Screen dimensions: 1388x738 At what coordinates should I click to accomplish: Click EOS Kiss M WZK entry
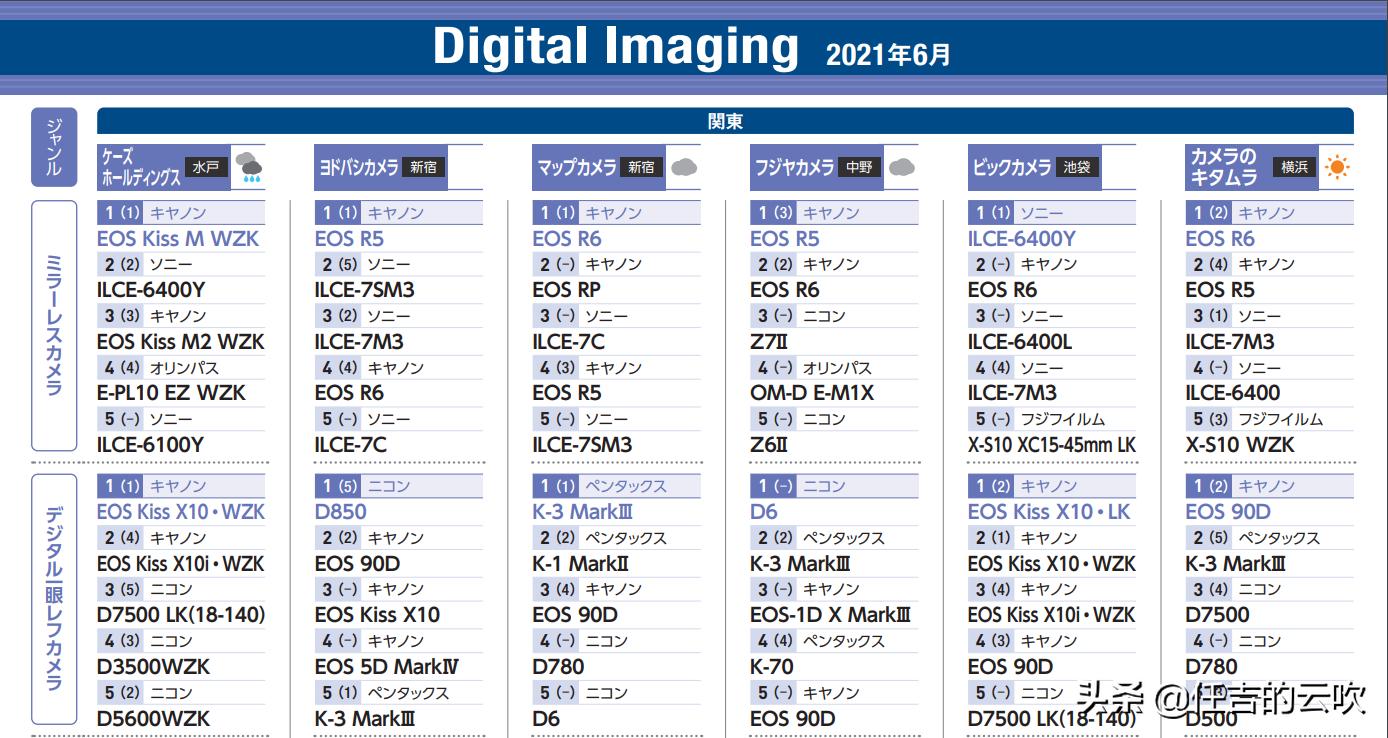(x=178, y=239)
